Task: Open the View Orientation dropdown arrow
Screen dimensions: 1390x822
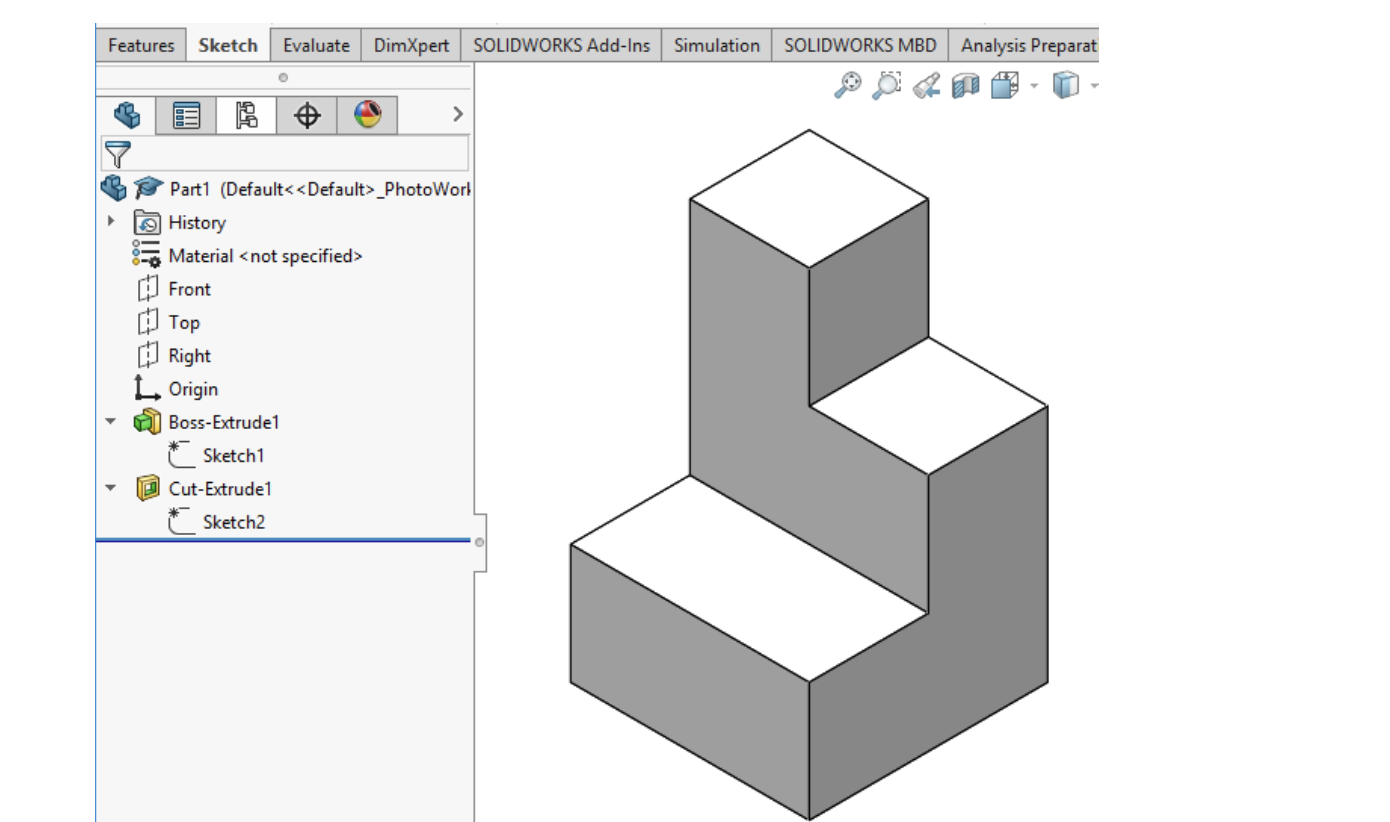Action: 1034,87
